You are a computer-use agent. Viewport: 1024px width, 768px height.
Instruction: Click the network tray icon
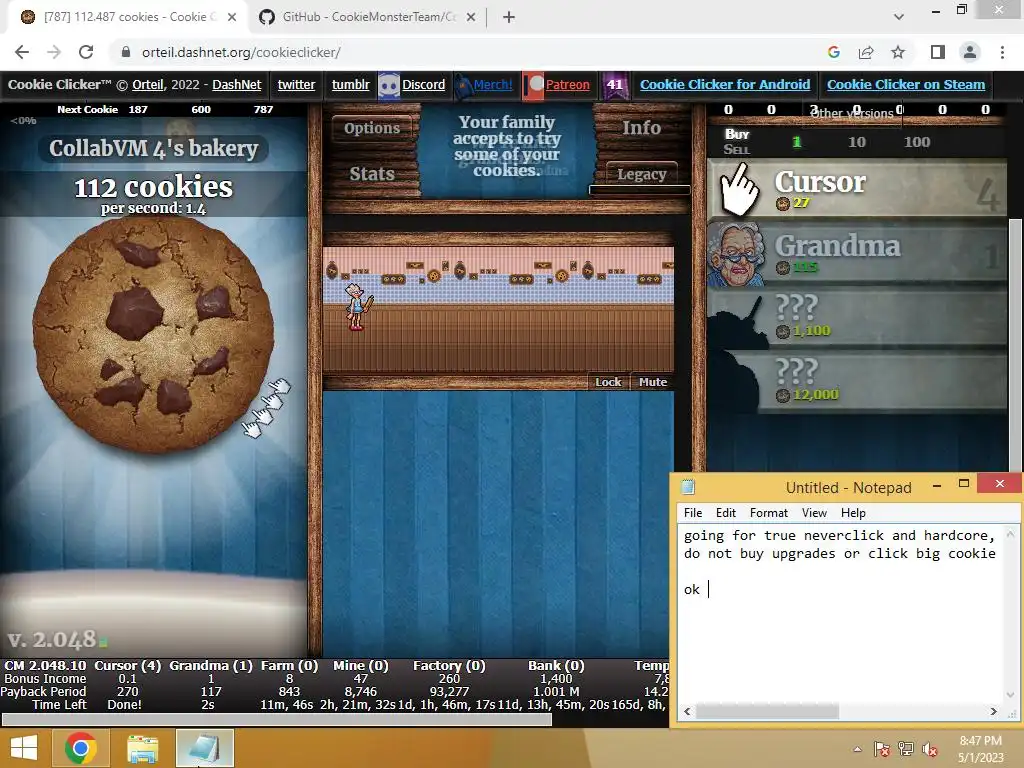906,749
